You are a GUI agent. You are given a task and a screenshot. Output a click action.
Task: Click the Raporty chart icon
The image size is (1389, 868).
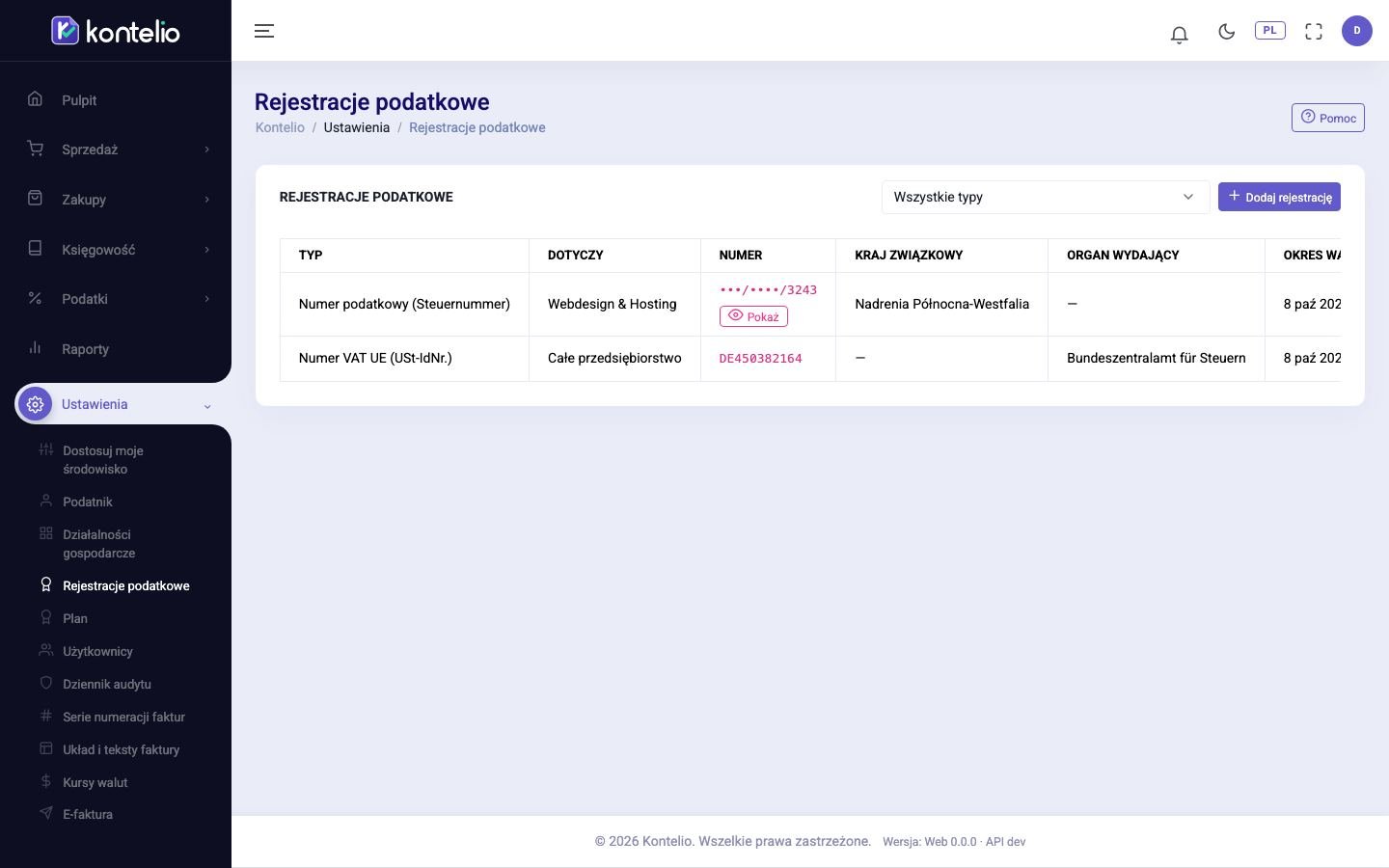point(35,347)
